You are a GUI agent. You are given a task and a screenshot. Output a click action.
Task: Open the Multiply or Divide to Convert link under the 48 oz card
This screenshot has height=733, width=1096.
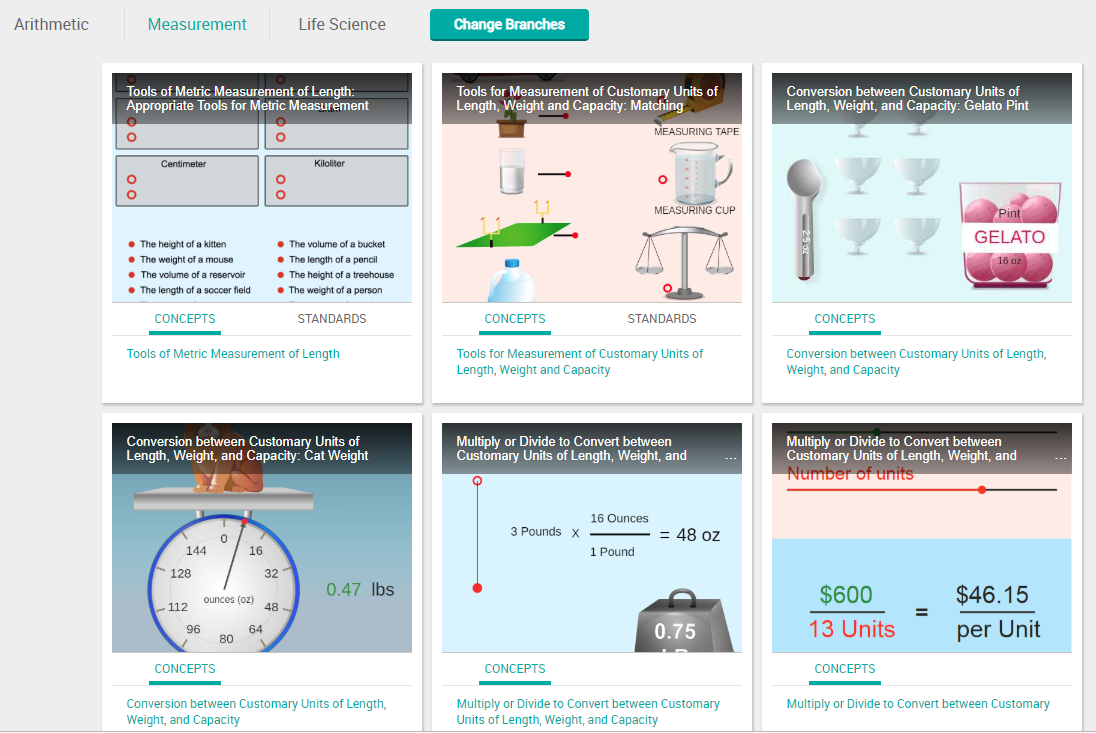pyautogui.click(x=588, y=710)
